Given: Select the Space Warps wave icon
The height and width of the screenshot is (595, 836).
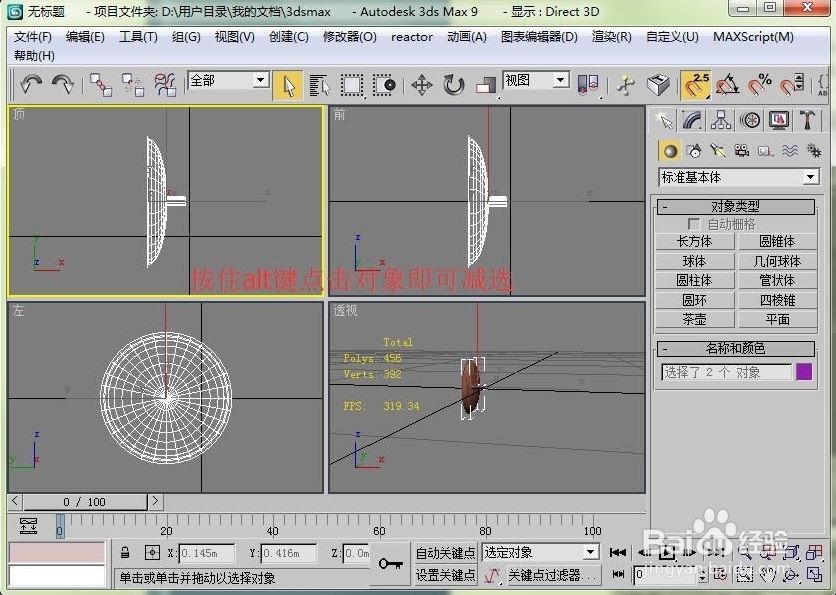Looking at the screenshot, I should tap(790, 151).
